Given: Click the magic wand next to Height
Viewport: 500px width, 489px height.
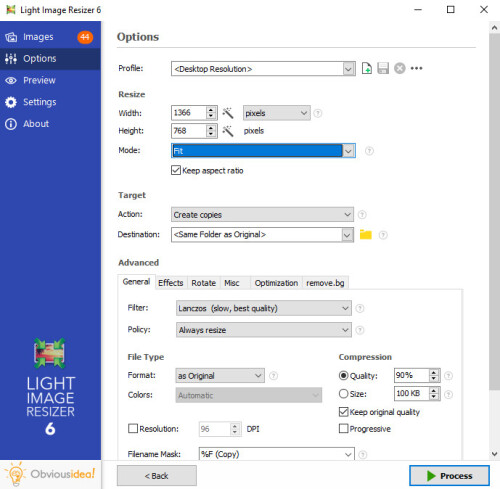Looking at the screenshot, I should pos(228,131).
